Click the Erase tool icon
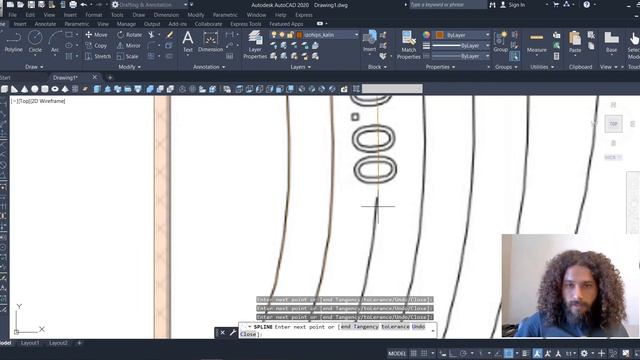The image size is (640, 360). [169, 35]
